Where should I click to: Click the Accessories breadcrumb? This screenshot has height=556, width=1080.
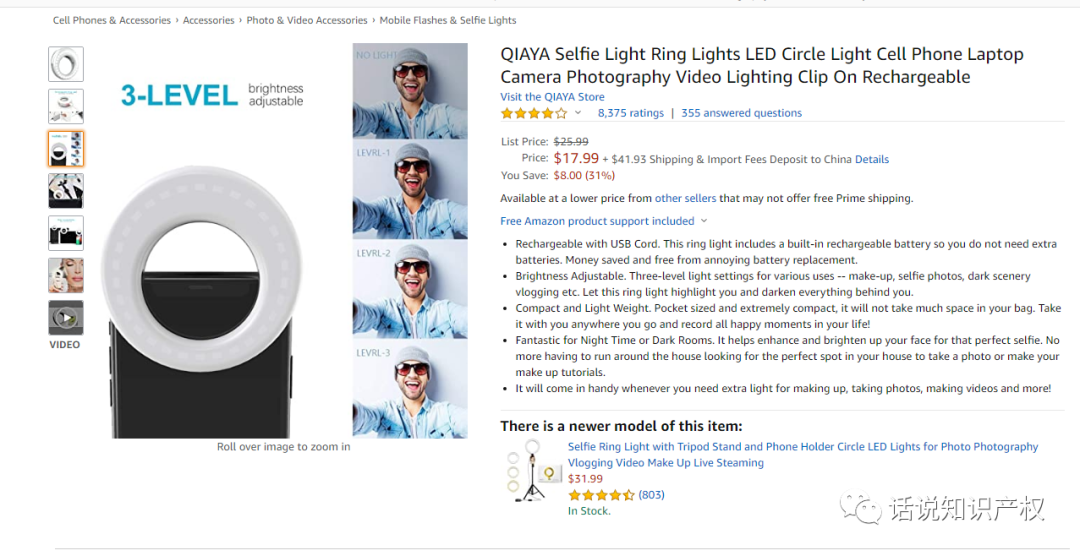[208, 20]
